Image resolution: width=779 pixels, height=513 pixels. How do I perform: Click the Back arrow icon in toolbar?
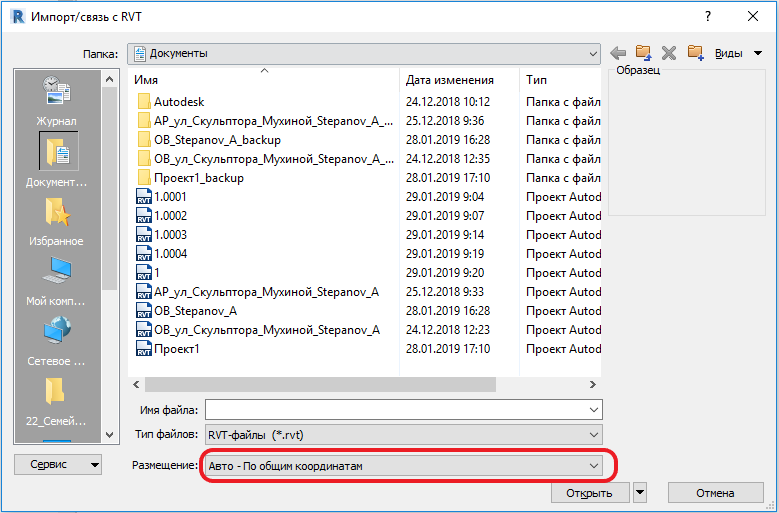(x=618, y=53)
